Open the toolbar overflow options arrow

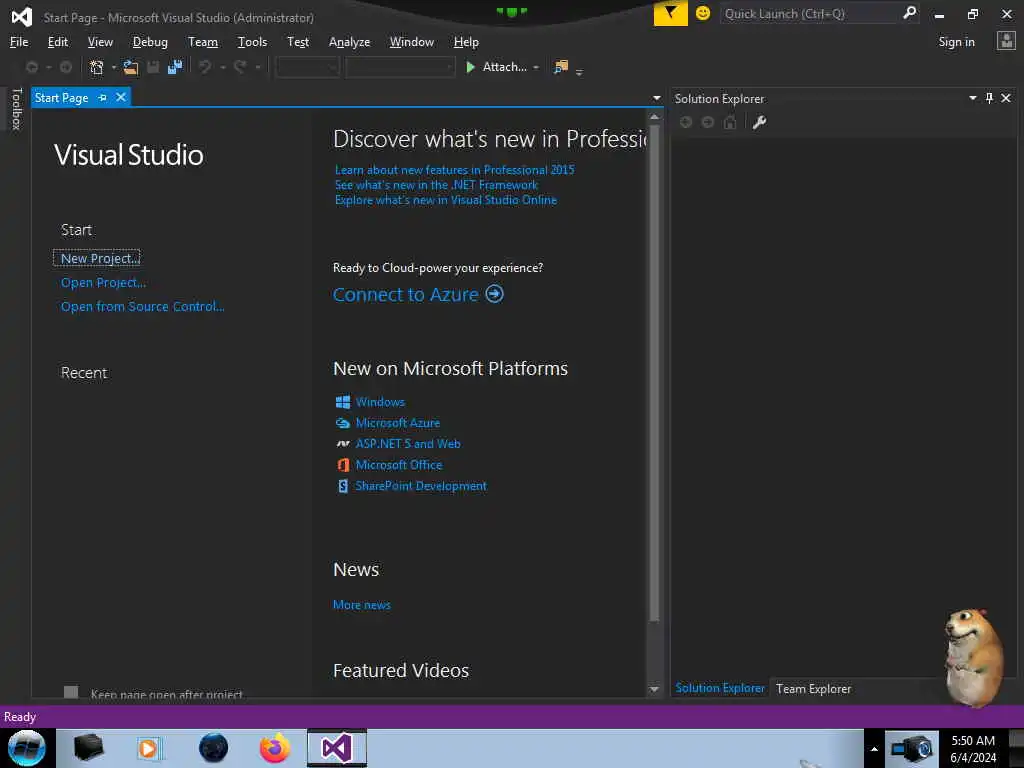579,71
